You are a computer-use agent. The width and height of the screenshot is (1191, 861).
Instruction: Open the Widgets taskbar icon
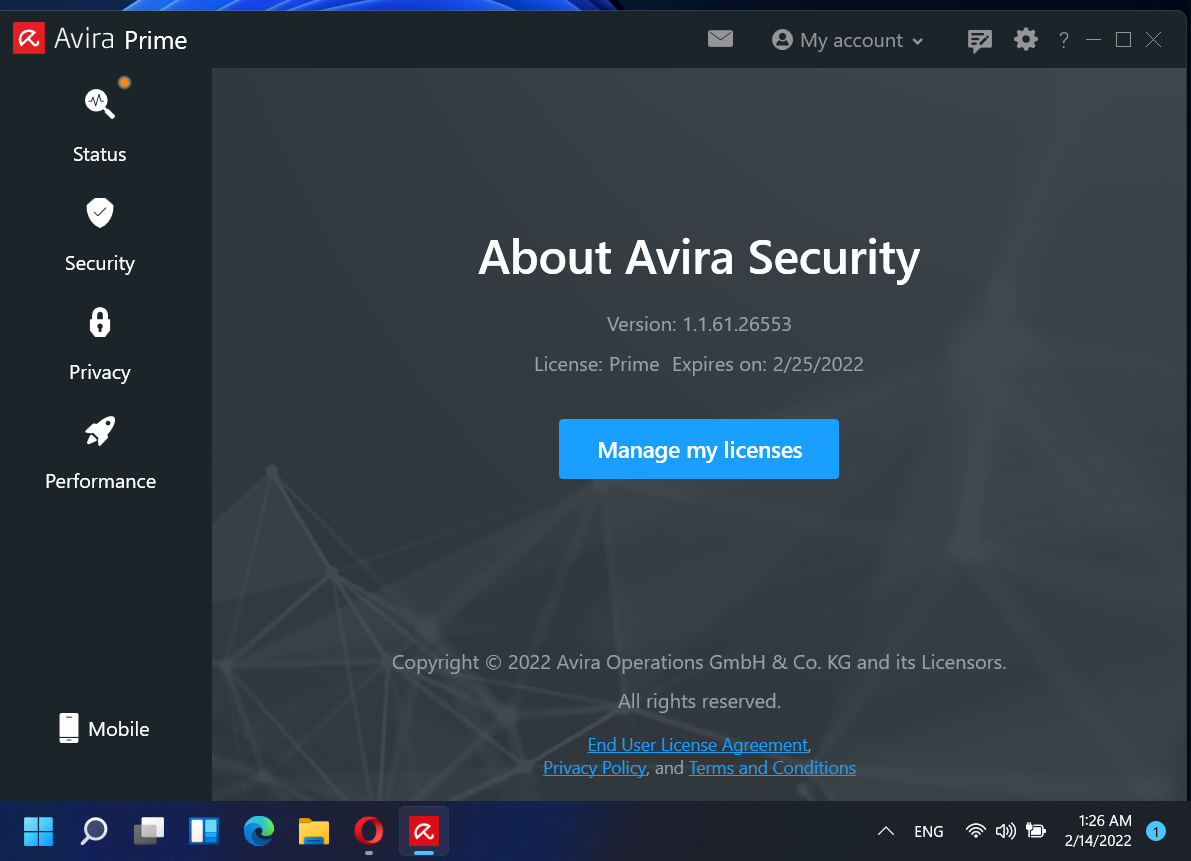[204, 831]
